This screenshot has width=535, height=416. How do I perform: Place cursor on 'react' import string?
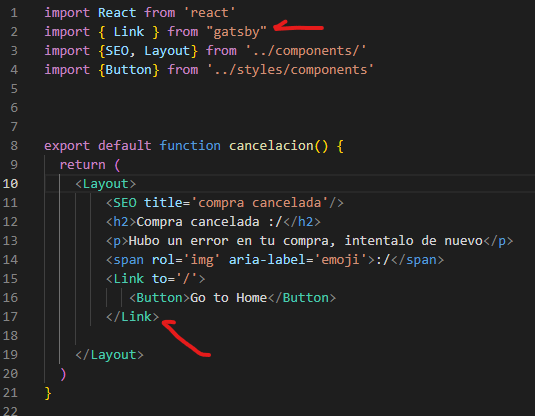pyautogui.click(x=209, y=13)
